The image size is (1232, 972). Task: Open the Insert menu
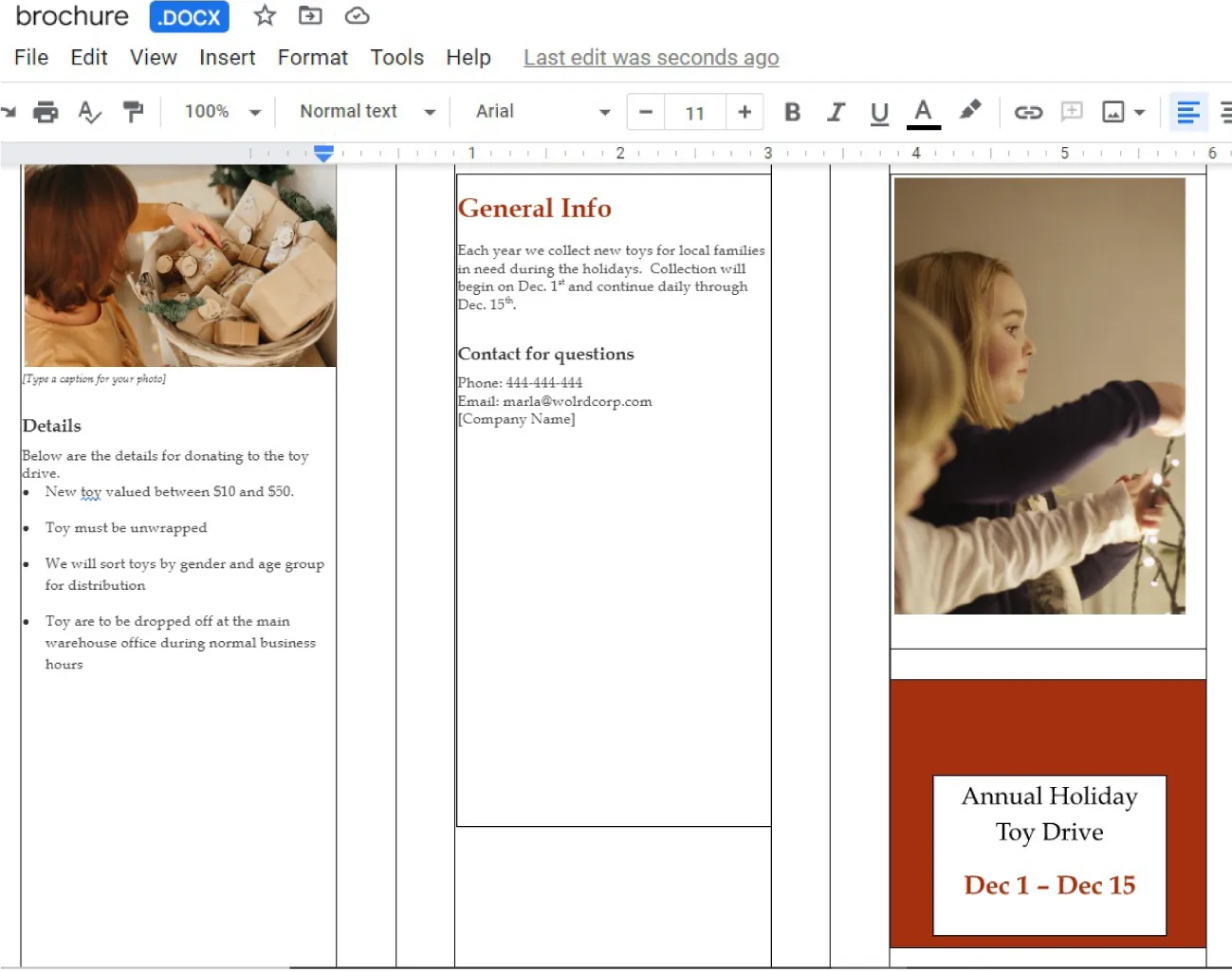click(x=227, y=57)
